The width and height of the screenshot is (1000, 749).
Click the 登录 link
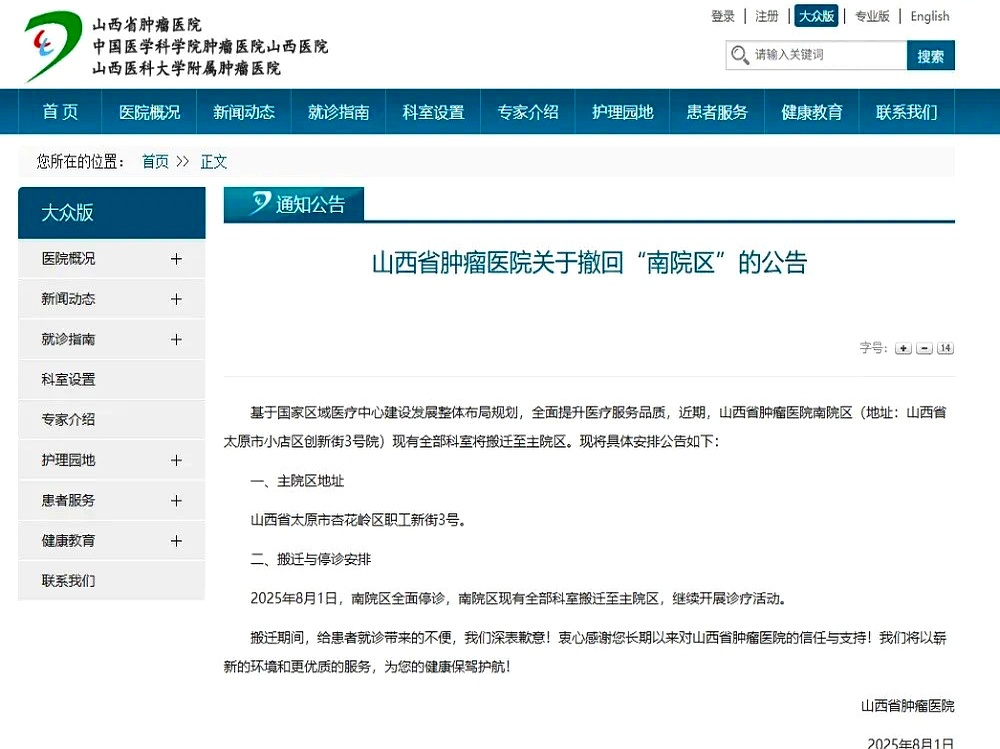pos(723,16)
